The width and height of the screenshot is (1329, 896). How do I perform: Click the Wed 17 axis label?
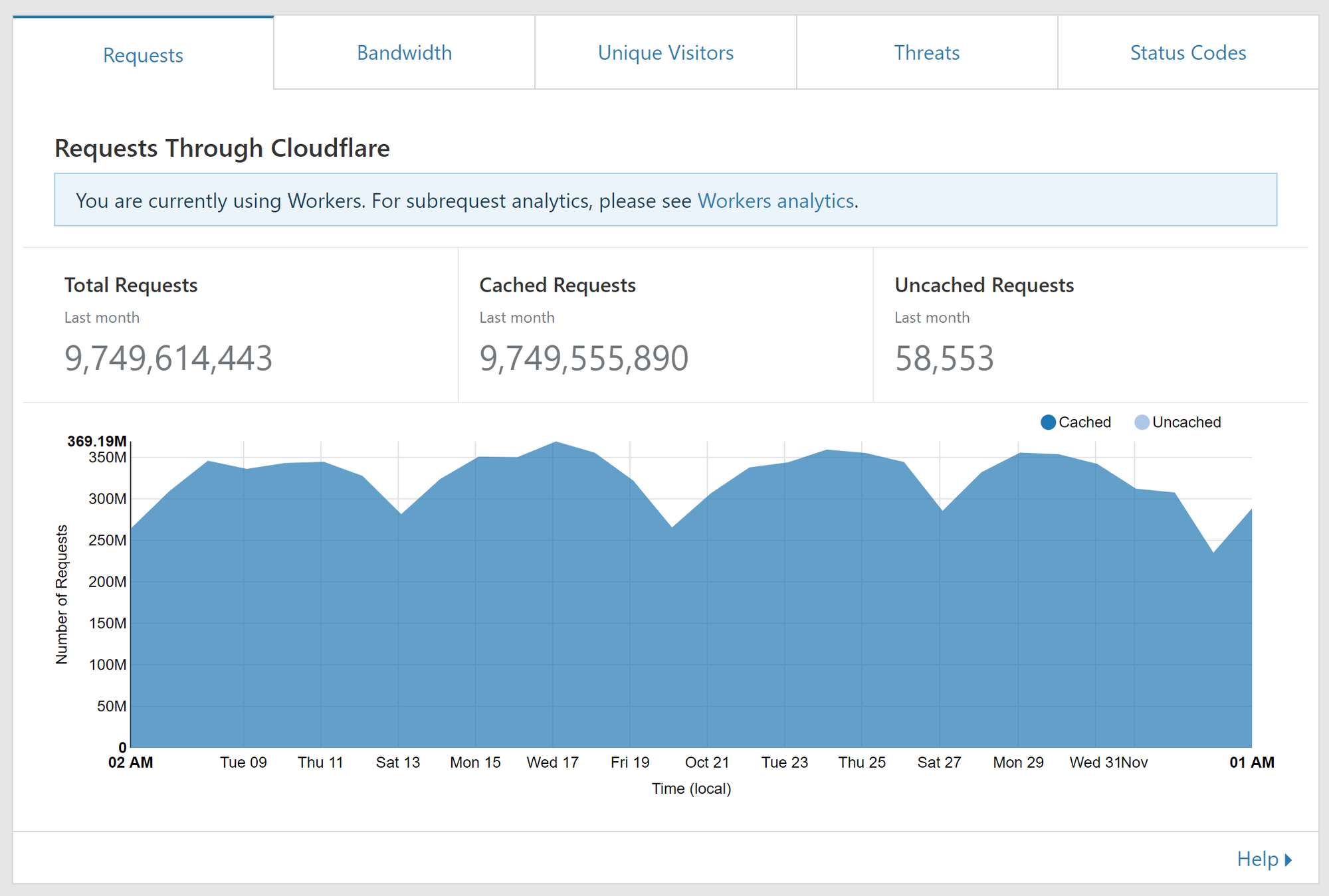pyautogui.click(x=552, y=762)
